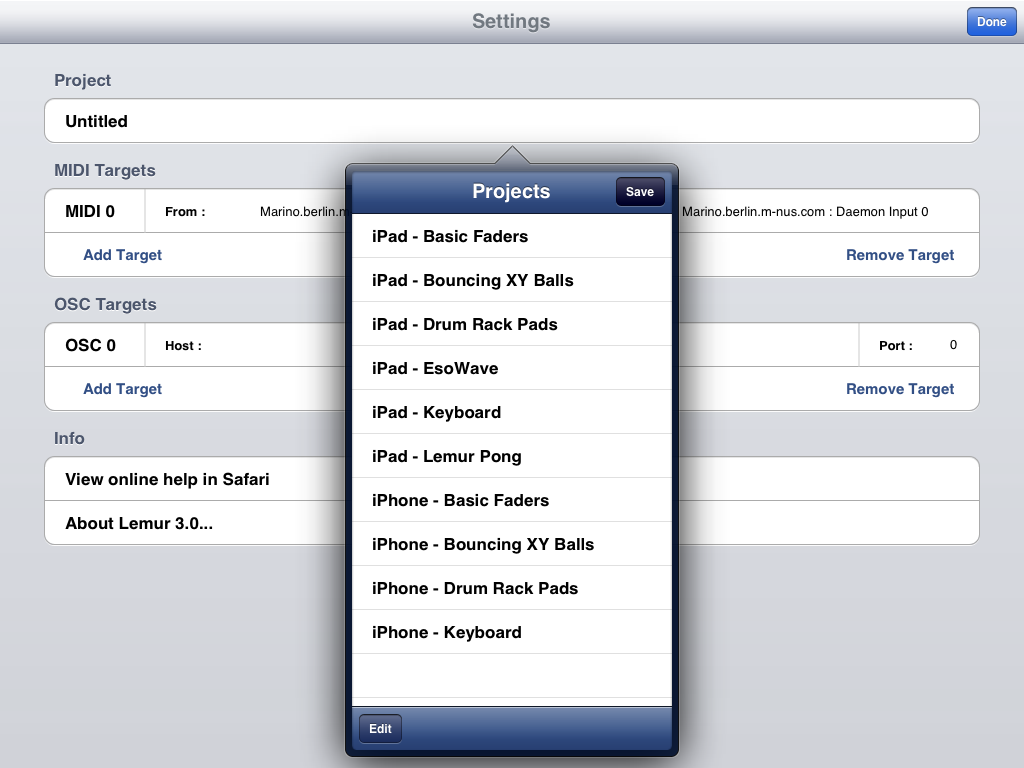Image resolution: width=1024 pixels, height=768 pixels.
Task: Remove Target under OSC Targets
Action: click(900, 389)
